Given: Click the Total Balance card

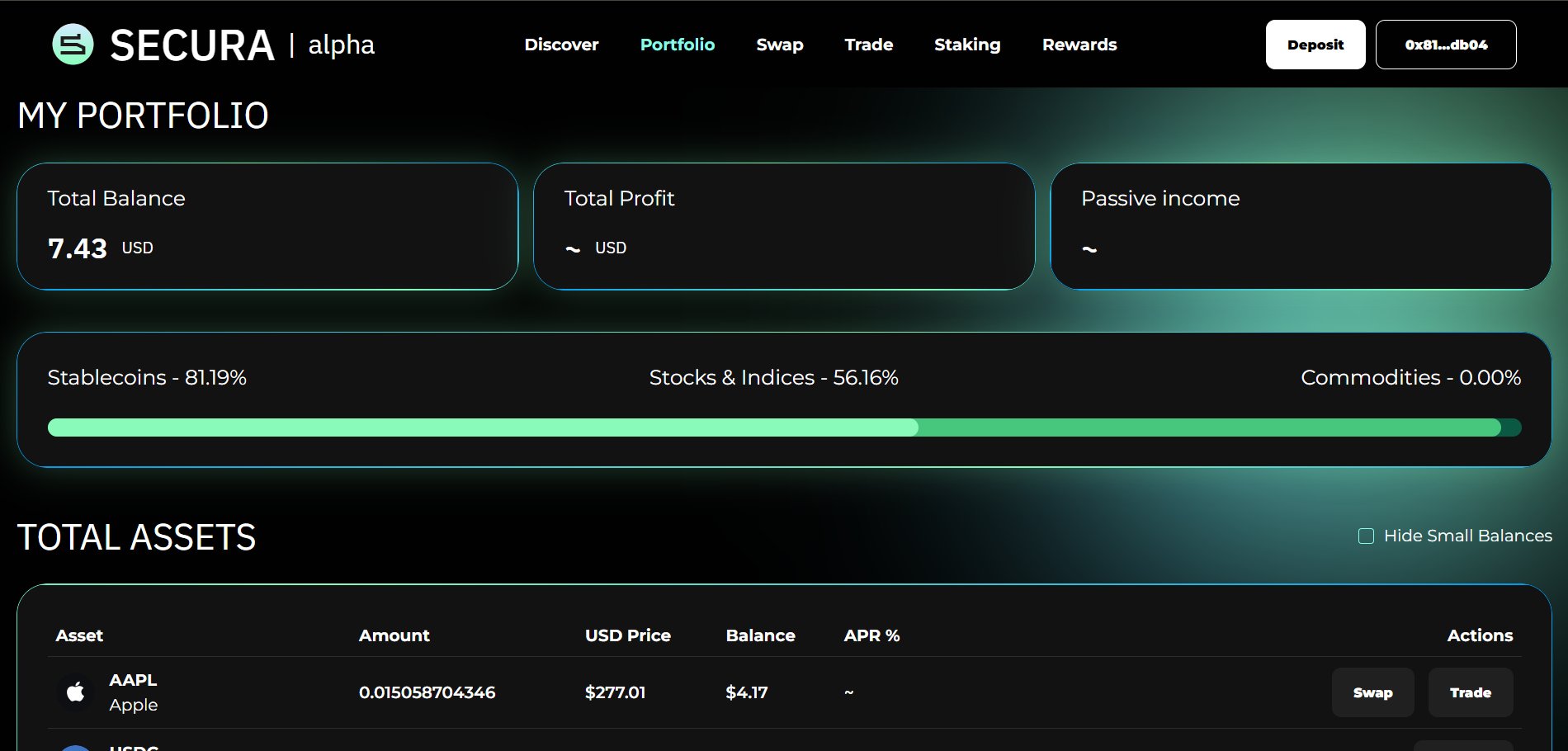Looking at the screenshot, I should click(267, 226).
